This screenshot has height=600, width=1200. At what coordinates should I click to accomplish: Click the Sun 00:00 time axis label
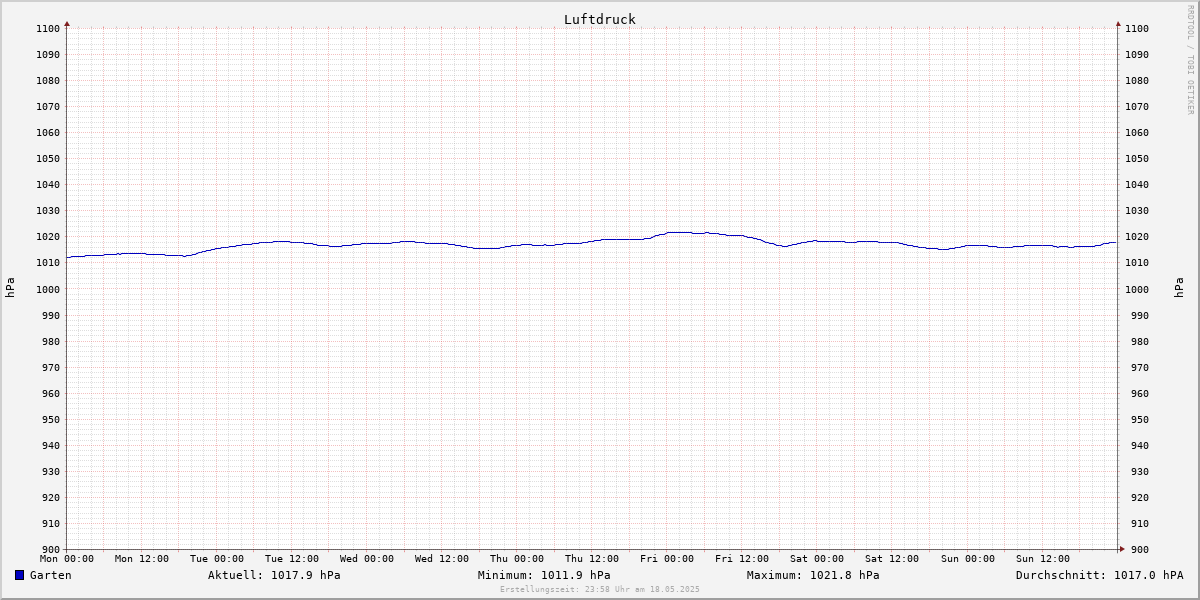(x=967, y=559)
